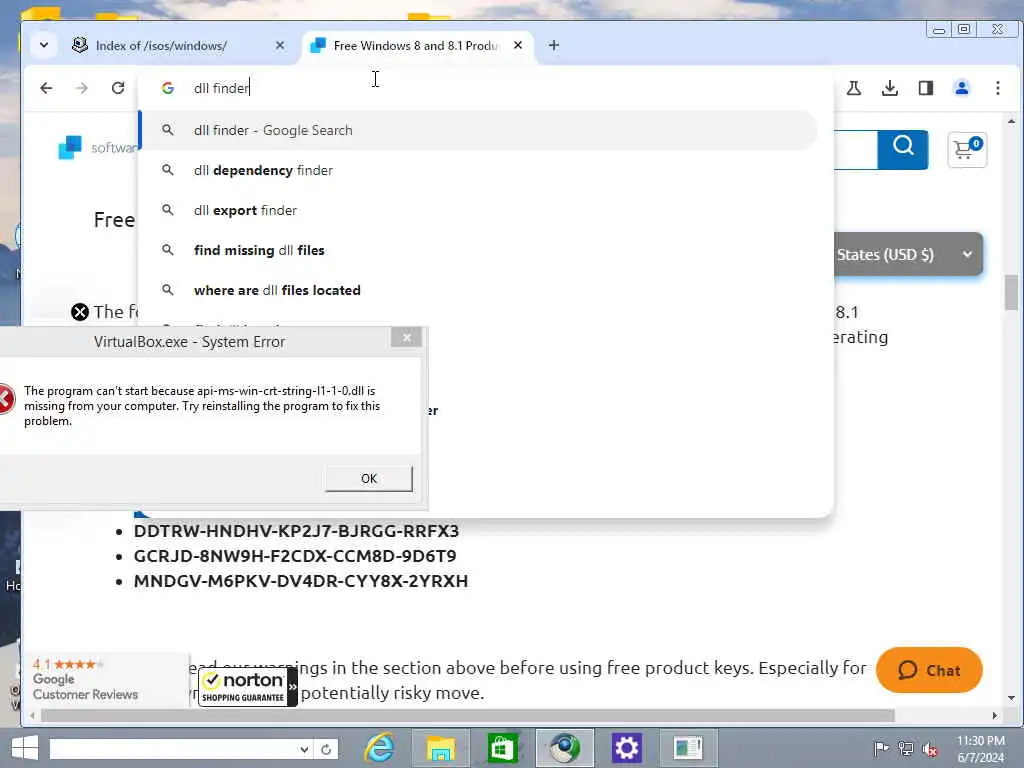Click the address bar with dll finder

pos(487,88)
